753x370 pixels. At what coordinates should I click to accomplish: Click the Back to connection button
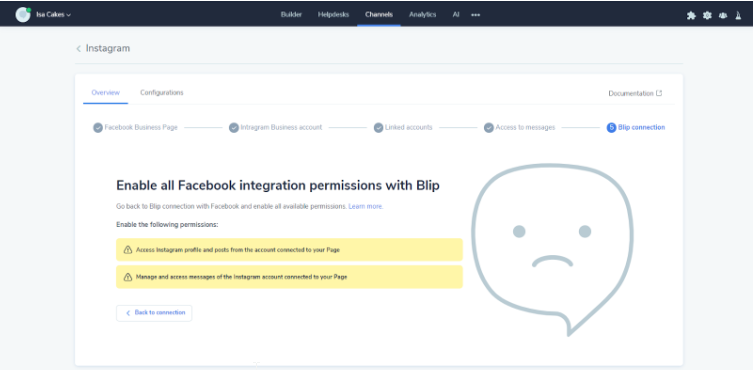154,313
